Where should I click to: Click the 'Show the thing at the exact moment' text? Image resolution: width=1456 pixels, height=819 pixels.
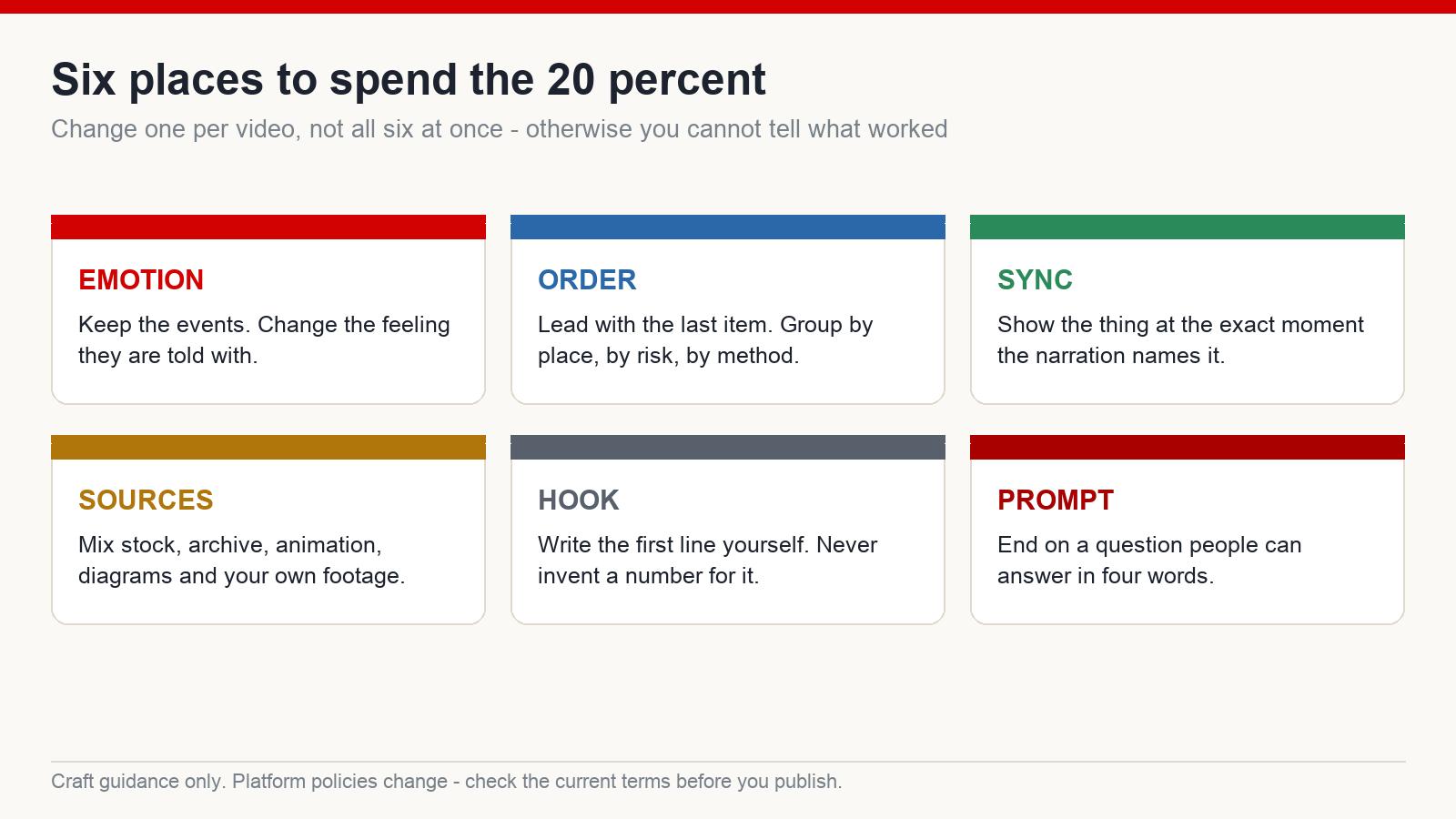(x=1180, y=340)
